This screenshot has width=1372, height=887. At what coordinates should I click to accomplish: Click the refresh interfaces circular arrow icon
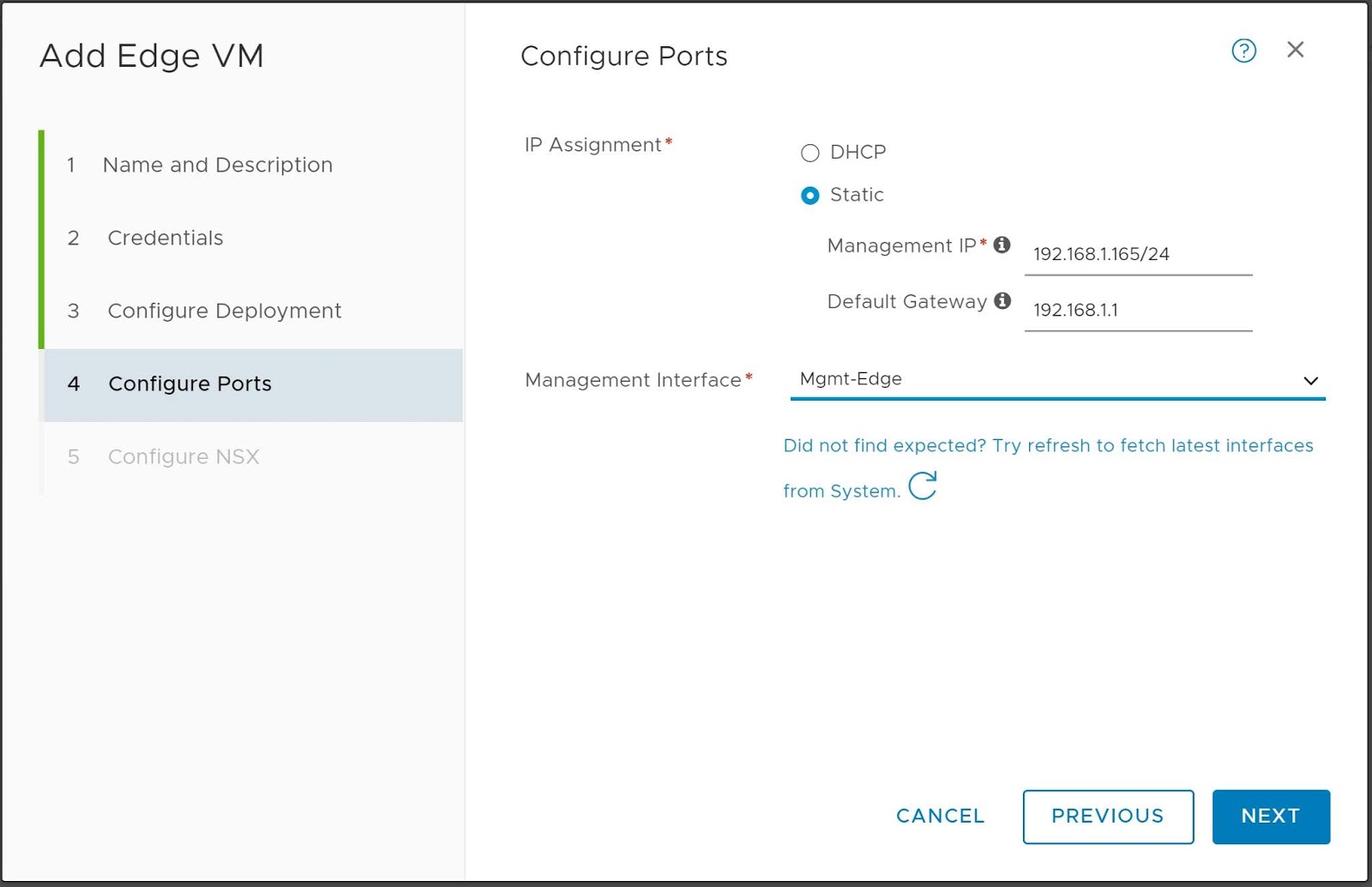pos(923,486)
